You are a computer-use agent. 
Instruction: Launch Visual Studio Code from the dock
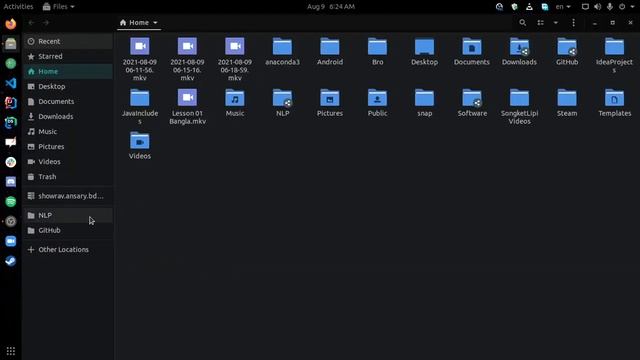[11, 83]
